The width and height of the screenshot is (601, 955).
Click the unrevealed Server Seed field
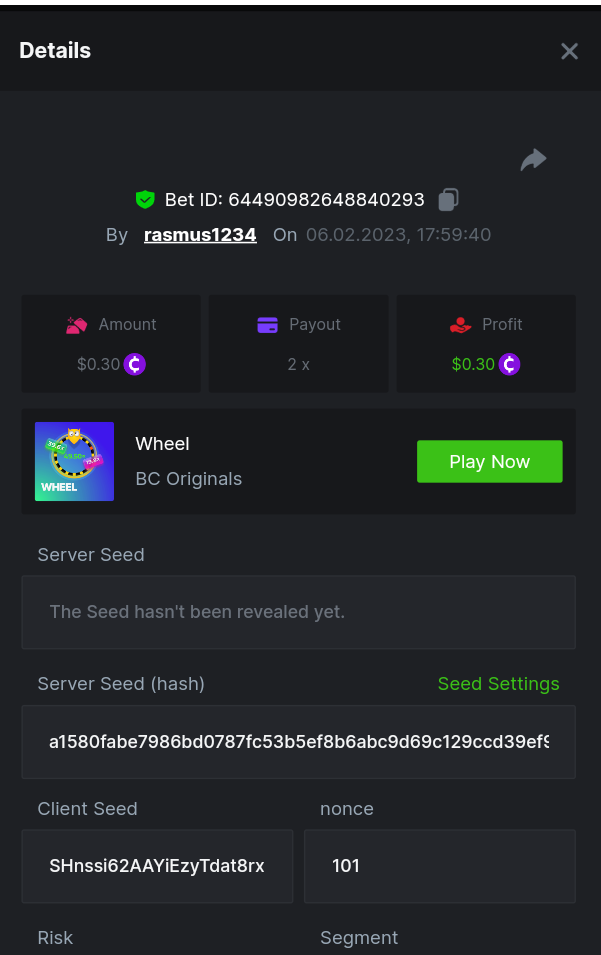coord(298,612)
